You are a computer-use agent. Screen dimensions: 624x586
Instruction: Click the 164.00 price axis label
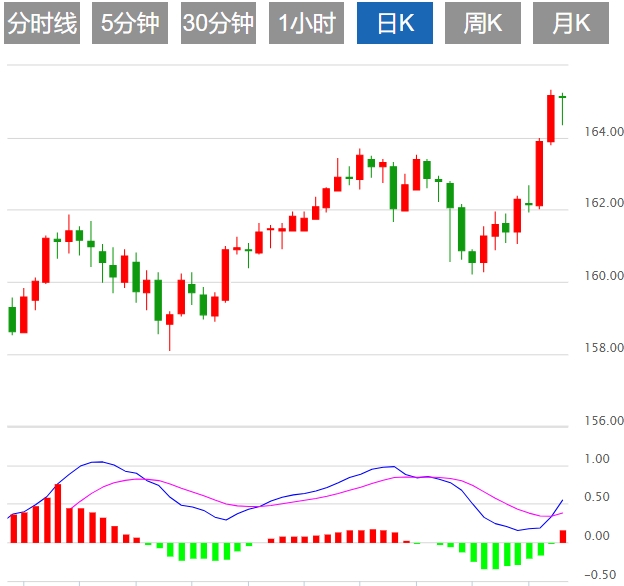[x=604, y=132]
